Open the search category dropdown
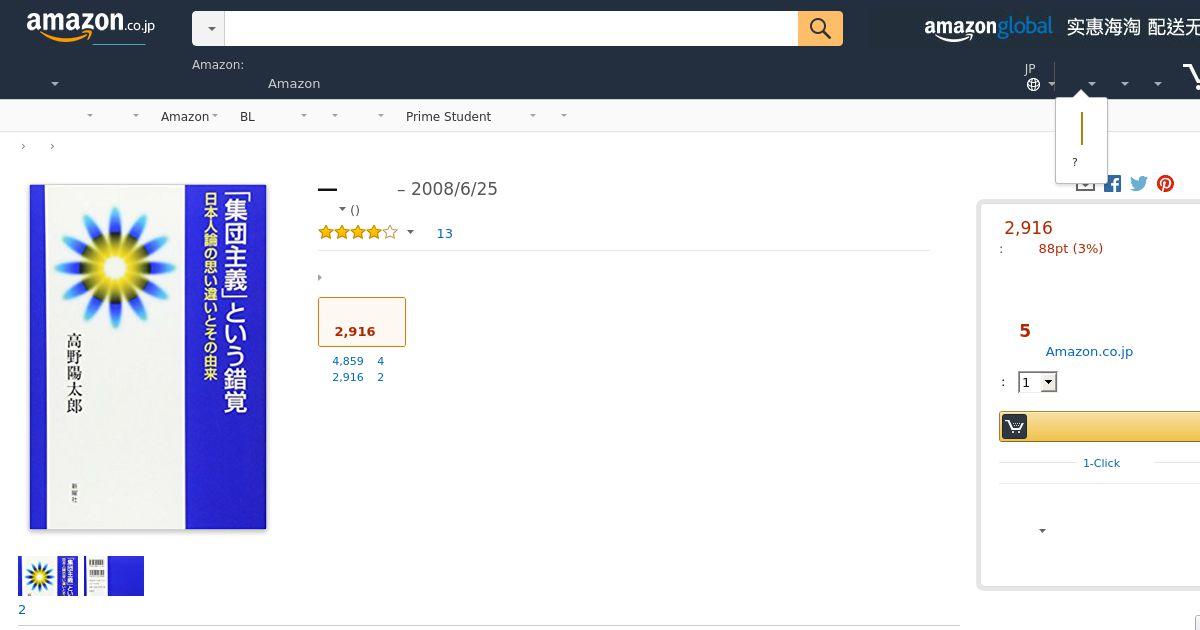Viewport: 1200px width, 630px height. [209, 29]
